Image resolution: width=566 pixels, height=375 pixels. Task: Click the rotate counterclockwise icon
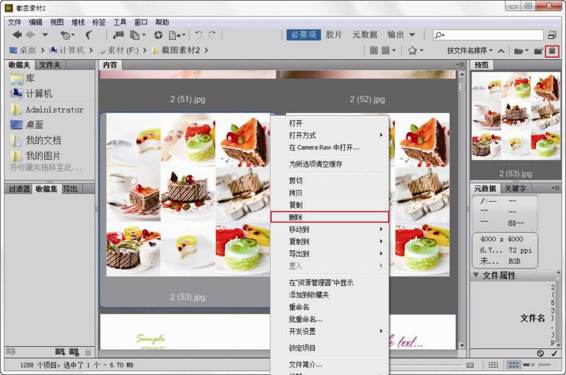pos(198,35)
